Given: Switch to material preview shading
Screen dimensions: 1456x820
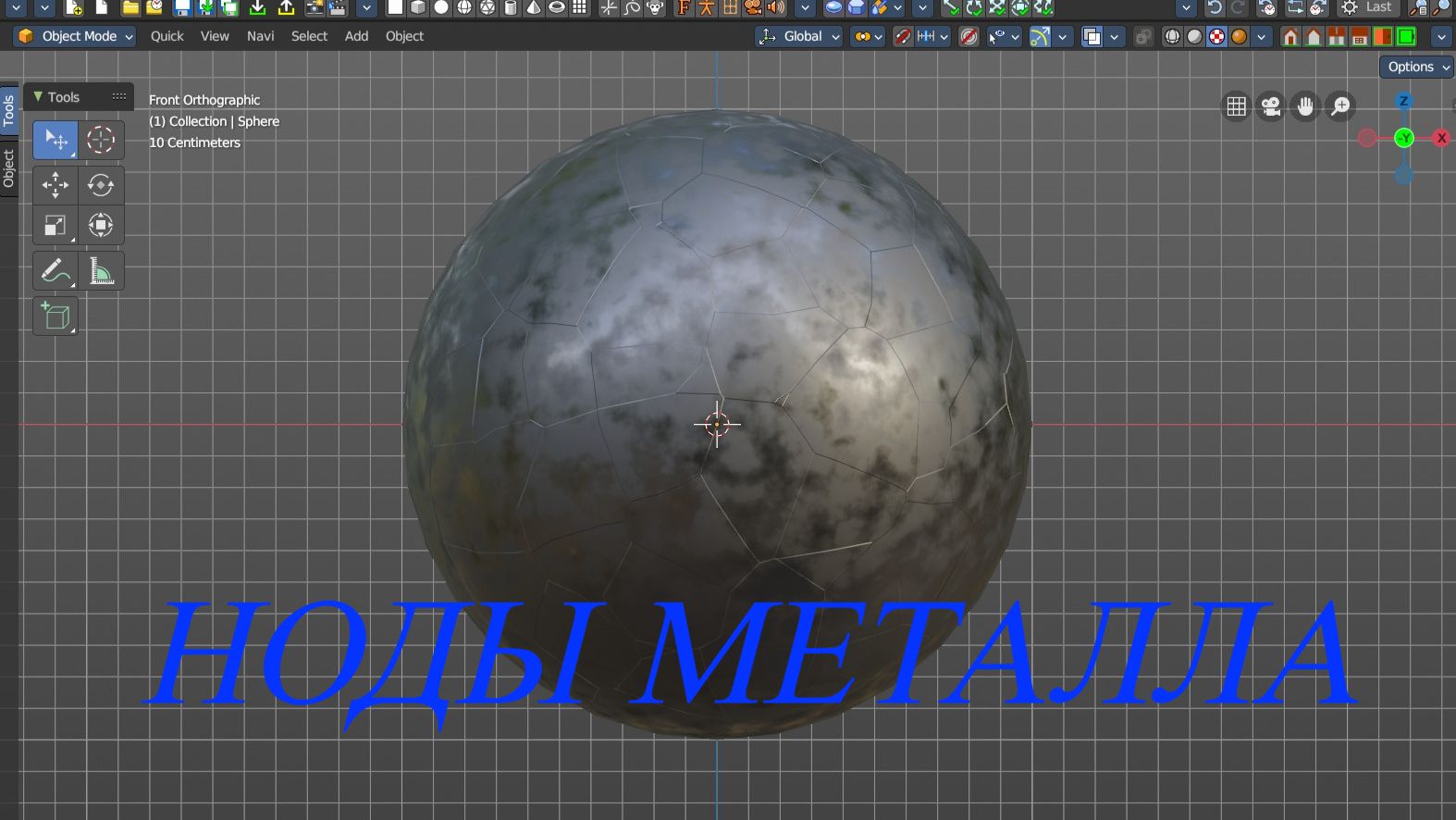Looking at the screenshot, I should point(1216,36).
